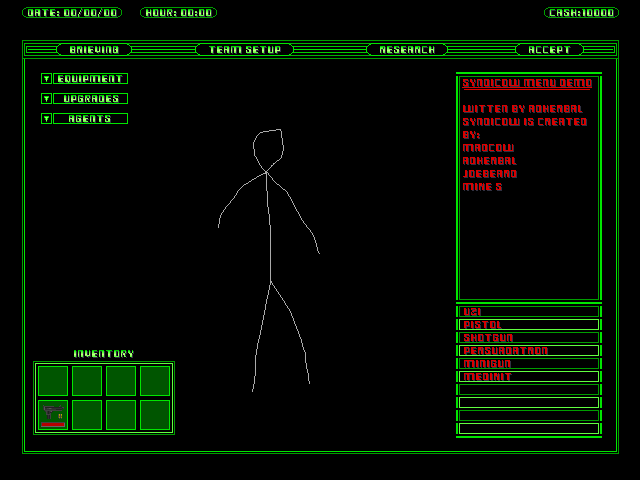Image resolution: width=640 pixels, height=480 pixels.
Task: Select the top-left empty inventory slot
Action: [53, 381]
